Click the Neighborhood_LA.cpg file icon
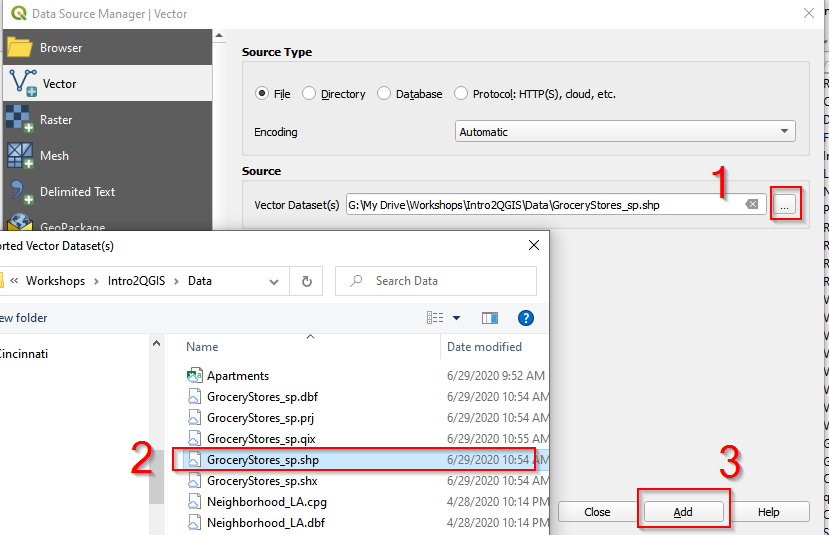 (x=195, y=502)
